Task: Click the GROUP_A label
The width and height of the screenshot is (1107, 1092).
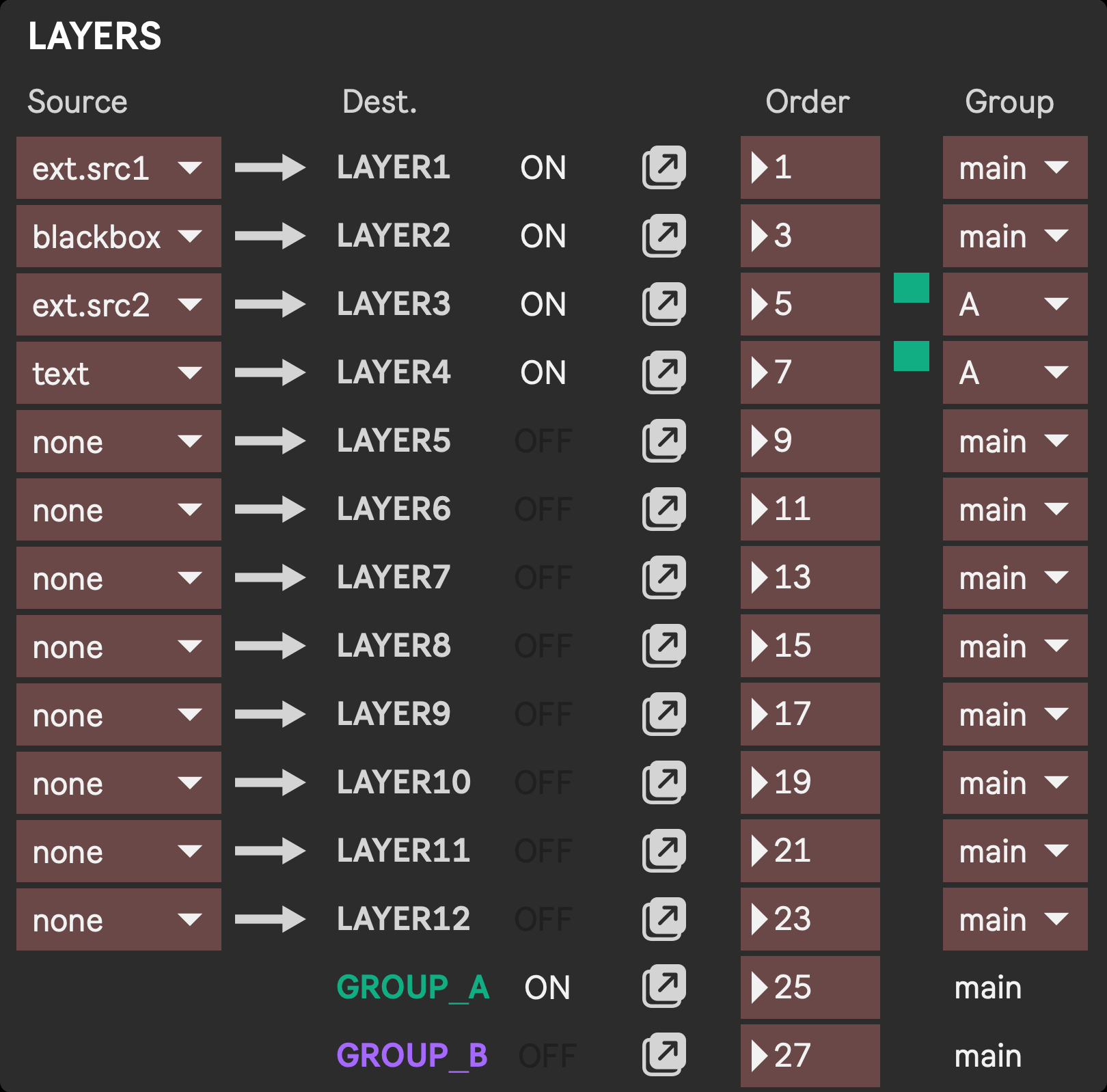Action: 413,988
